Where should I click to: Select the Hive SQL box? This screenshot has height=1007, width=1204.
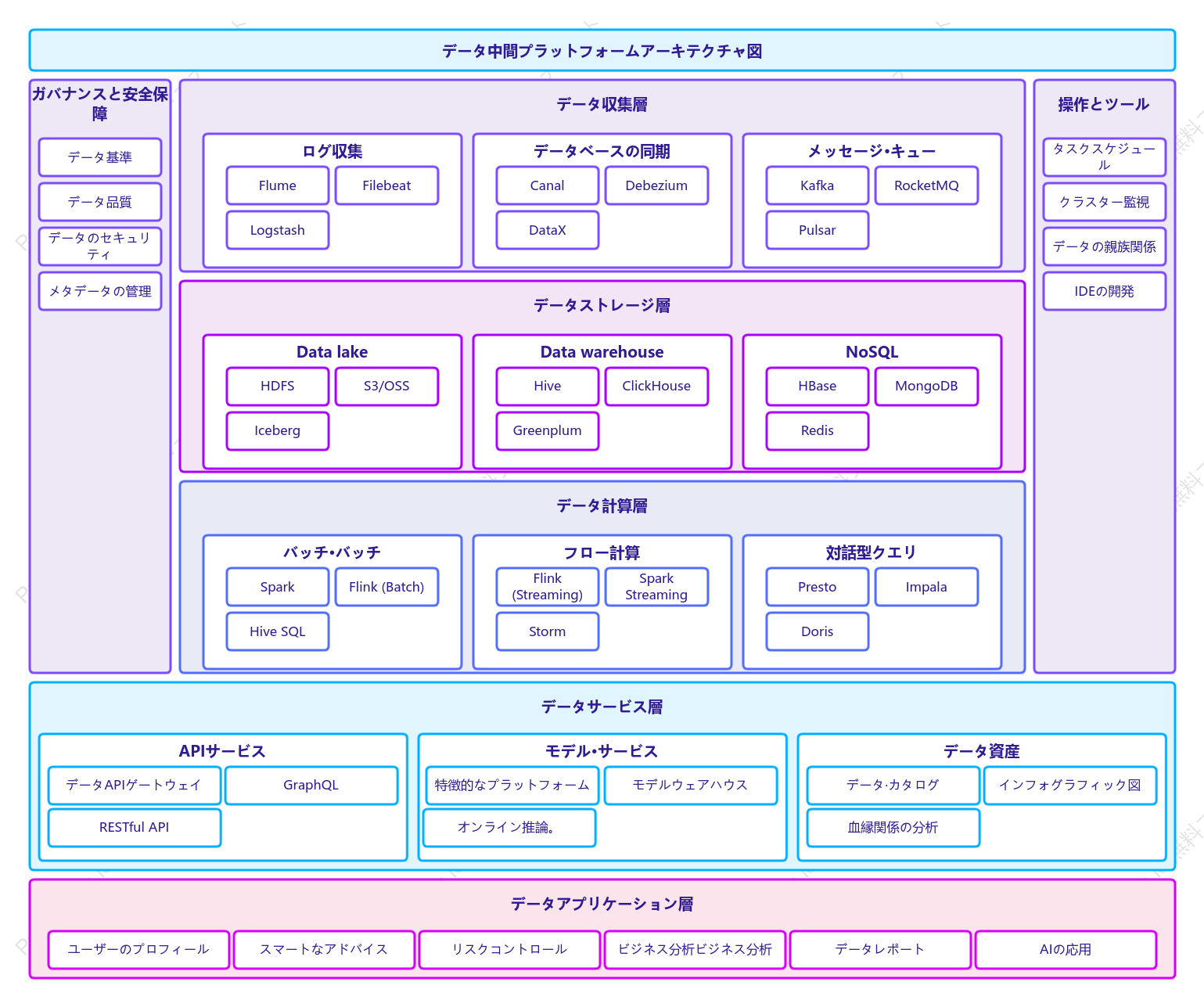coord(278,631)
